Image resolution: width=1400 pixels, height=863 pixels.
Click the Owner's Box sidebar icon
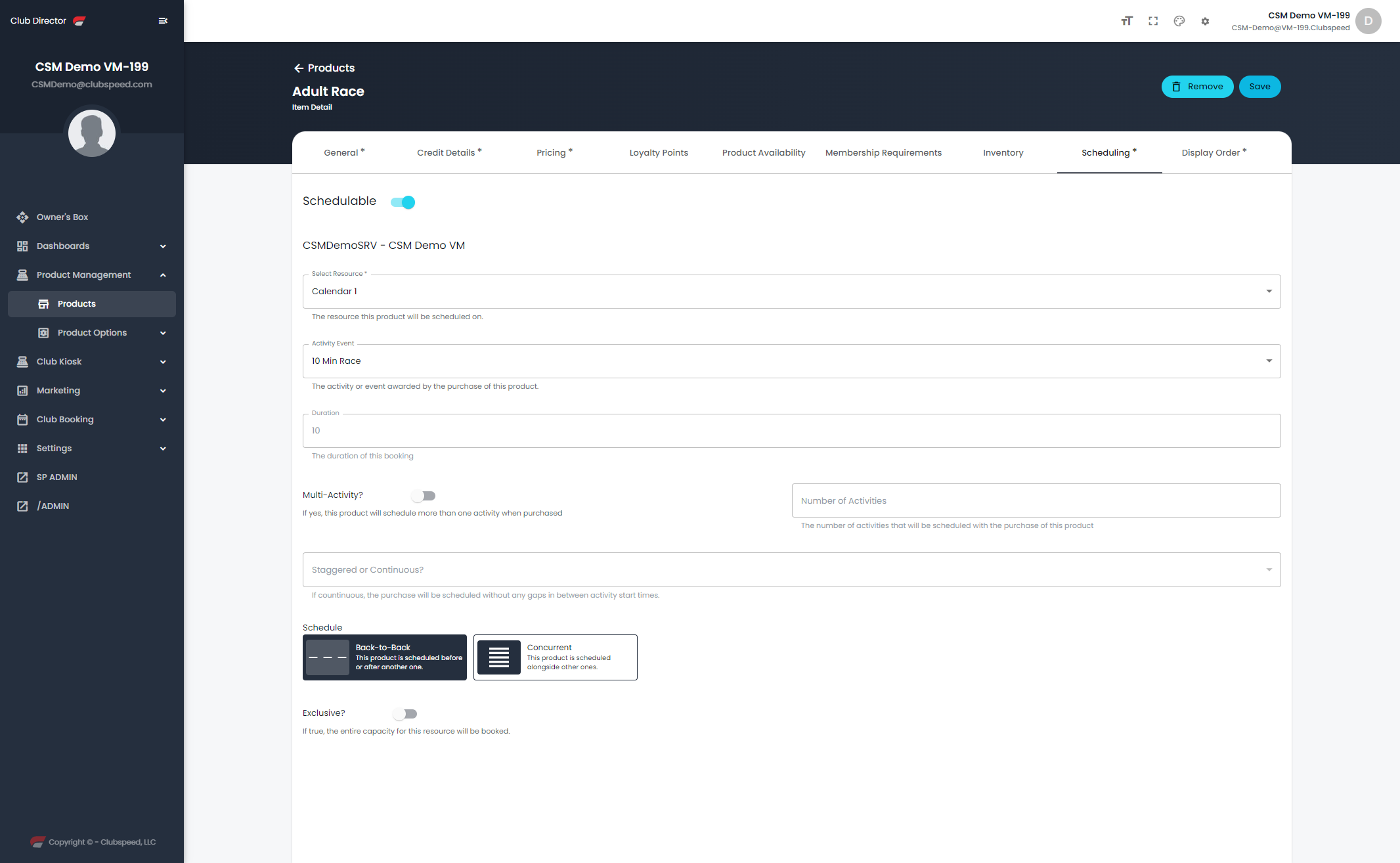[22, 217]
